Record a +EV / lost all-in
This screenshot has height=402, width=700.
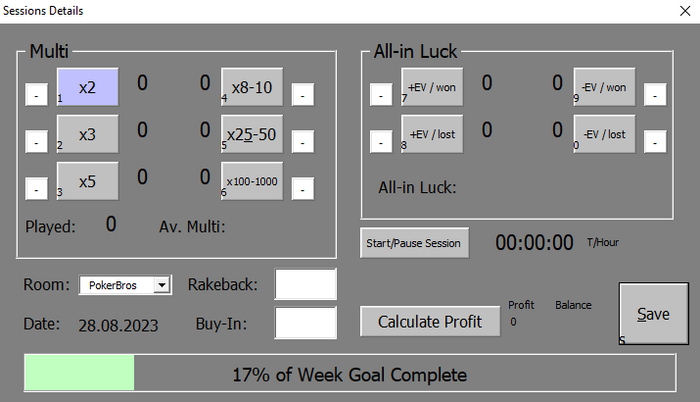coord(431,134)
